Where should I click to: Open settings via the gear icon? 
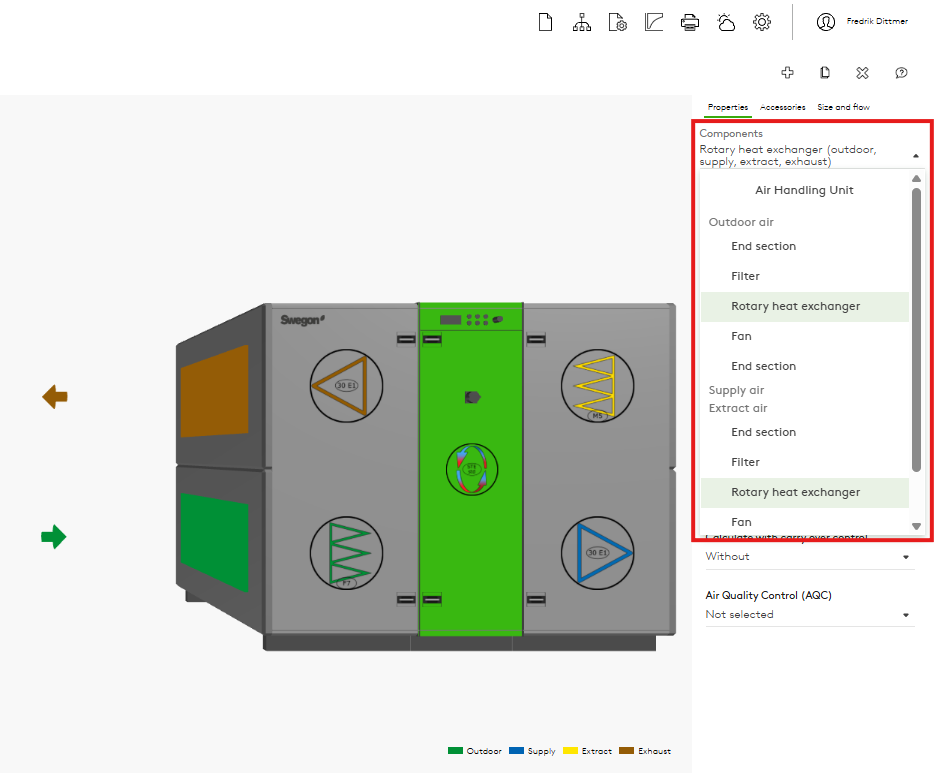click(762, 22)
